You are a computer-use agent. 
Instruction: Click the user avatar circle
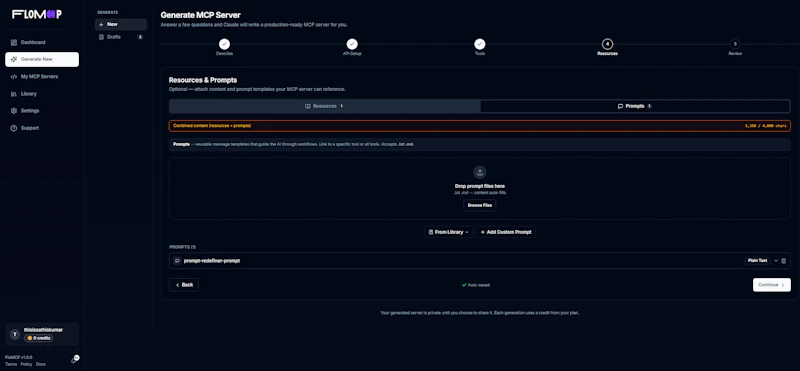click(15, 334)
